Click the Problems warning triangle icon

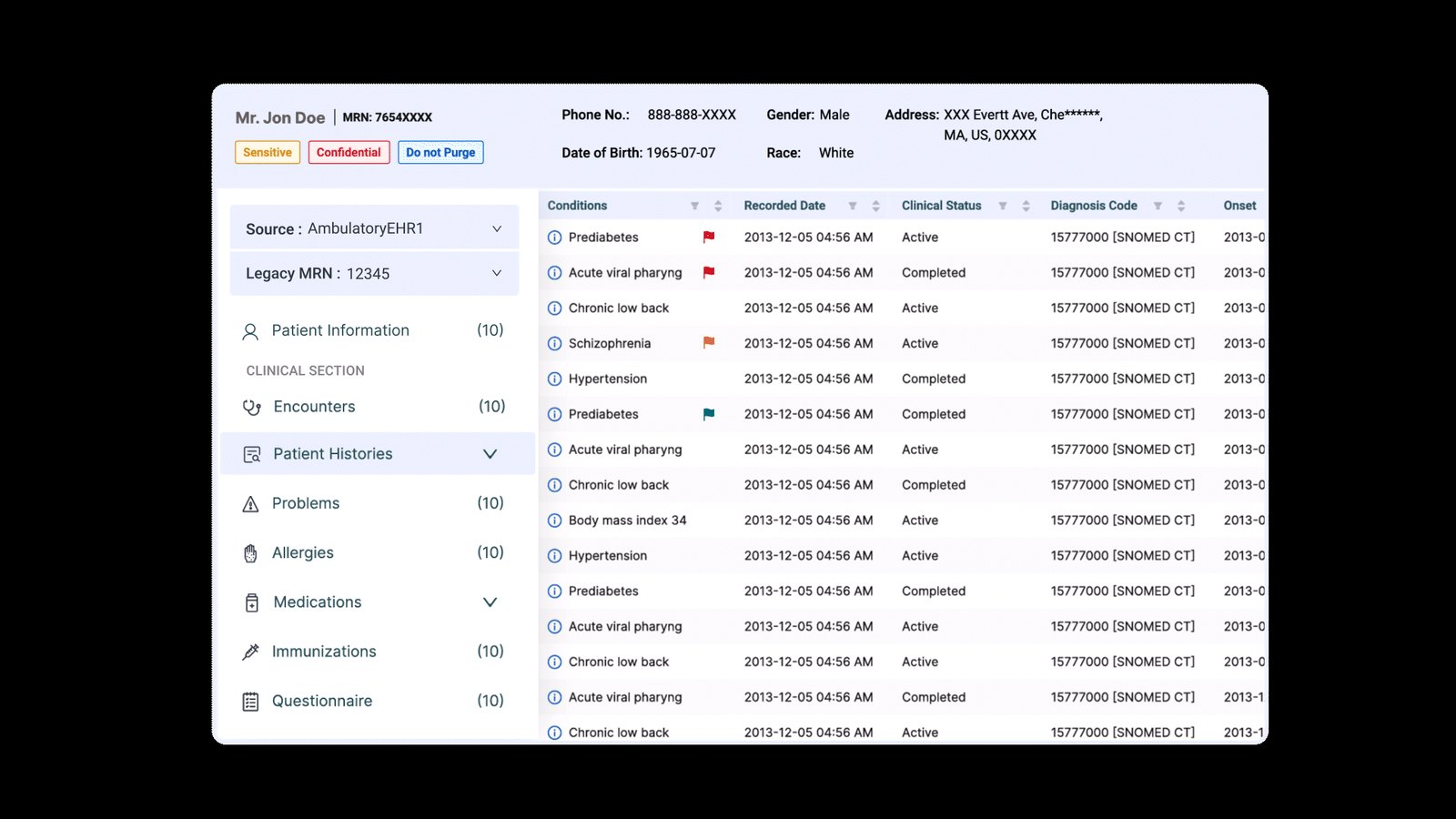pos(250,504)
